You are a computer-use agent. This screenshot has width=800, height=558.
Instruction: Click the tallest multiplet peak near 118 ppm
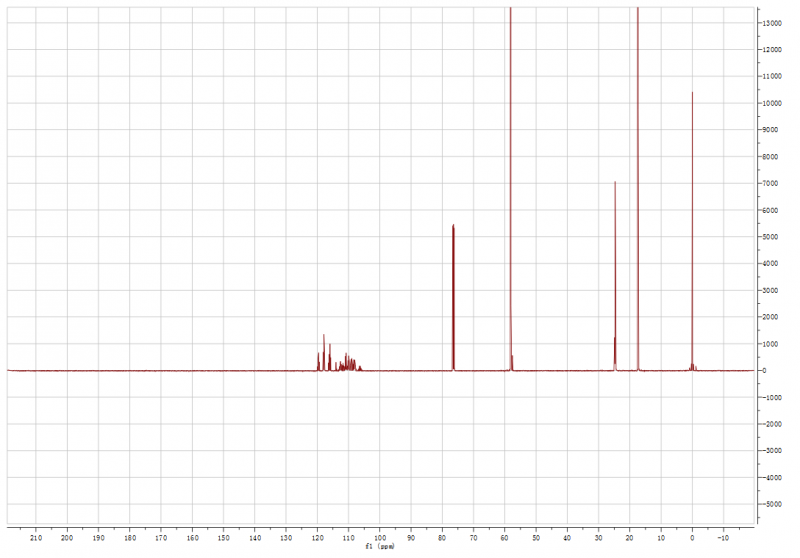(x=324, y=352)
